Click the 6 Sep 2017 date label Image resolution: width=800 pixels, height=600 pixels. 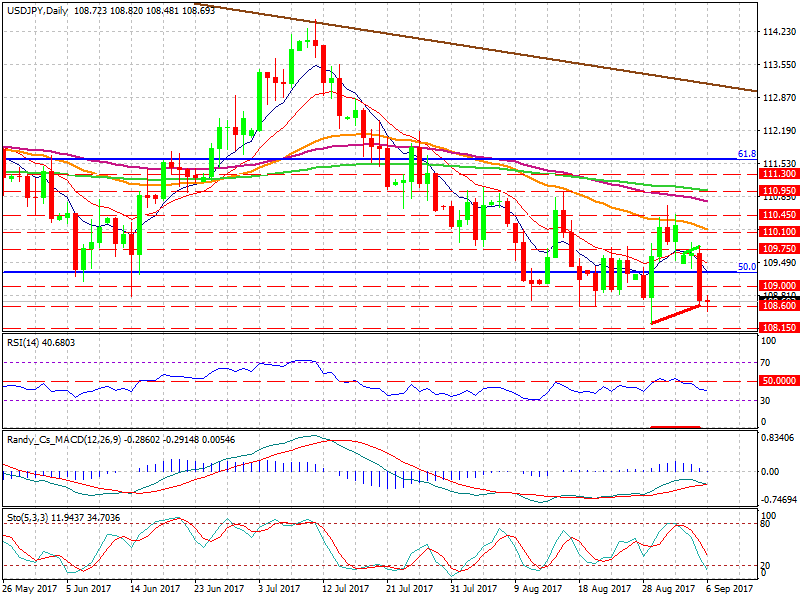coord(730,589)
